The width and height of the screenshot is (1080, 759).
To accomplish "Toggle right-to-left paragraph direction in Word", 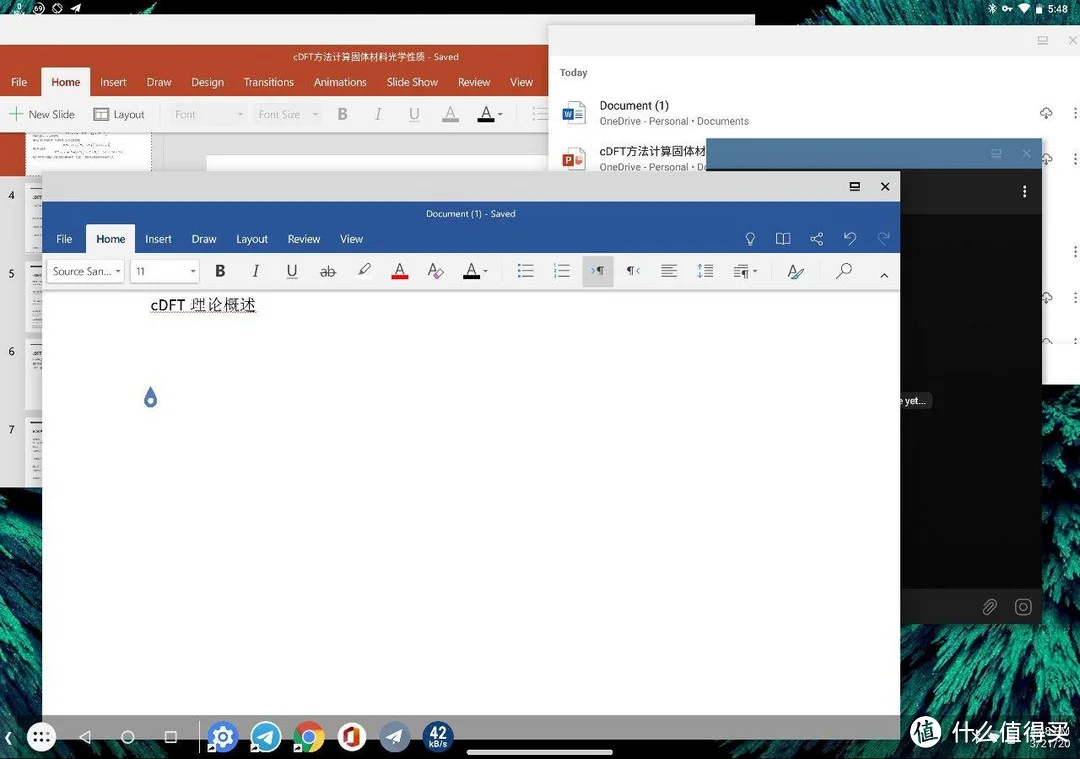I will click(633, 271).
